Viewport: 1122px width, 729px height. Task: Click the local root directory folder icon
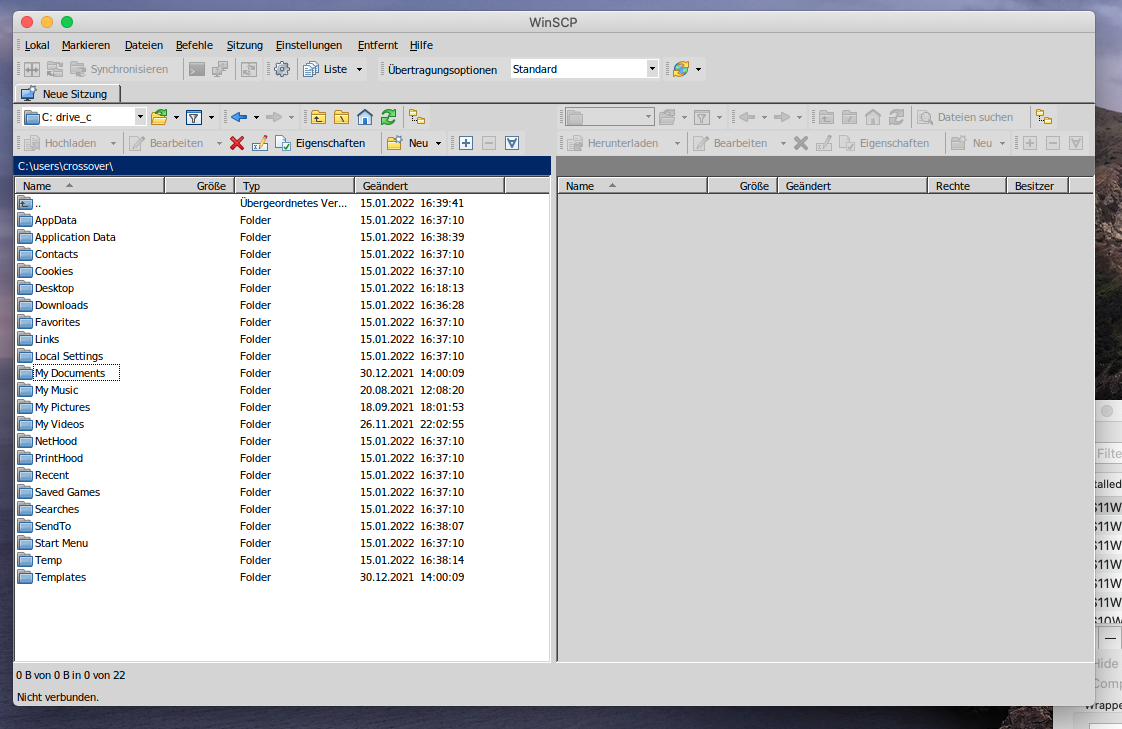click(342, 117)
